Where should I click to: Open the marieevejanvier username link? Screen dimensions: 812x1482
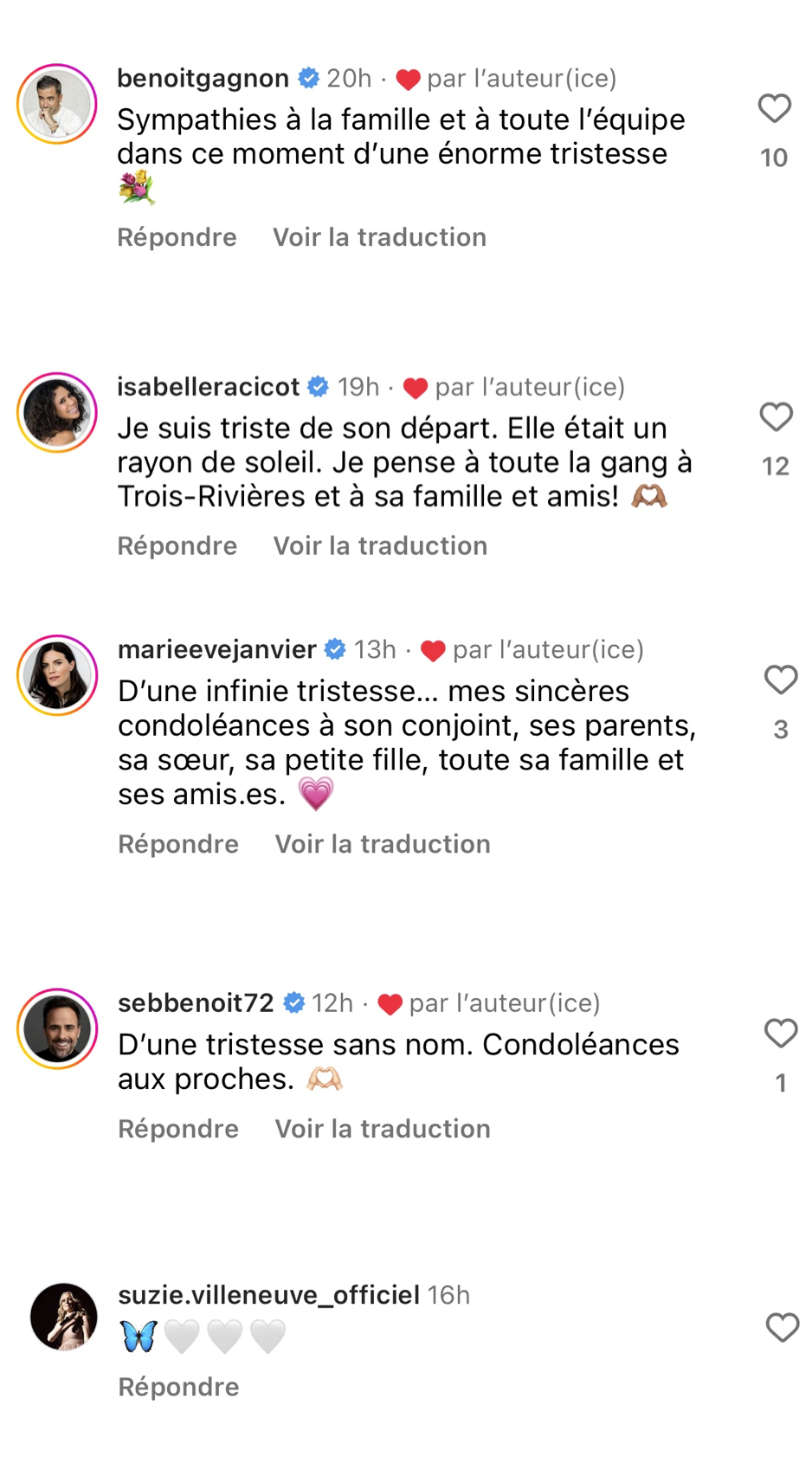pos(217,649)
